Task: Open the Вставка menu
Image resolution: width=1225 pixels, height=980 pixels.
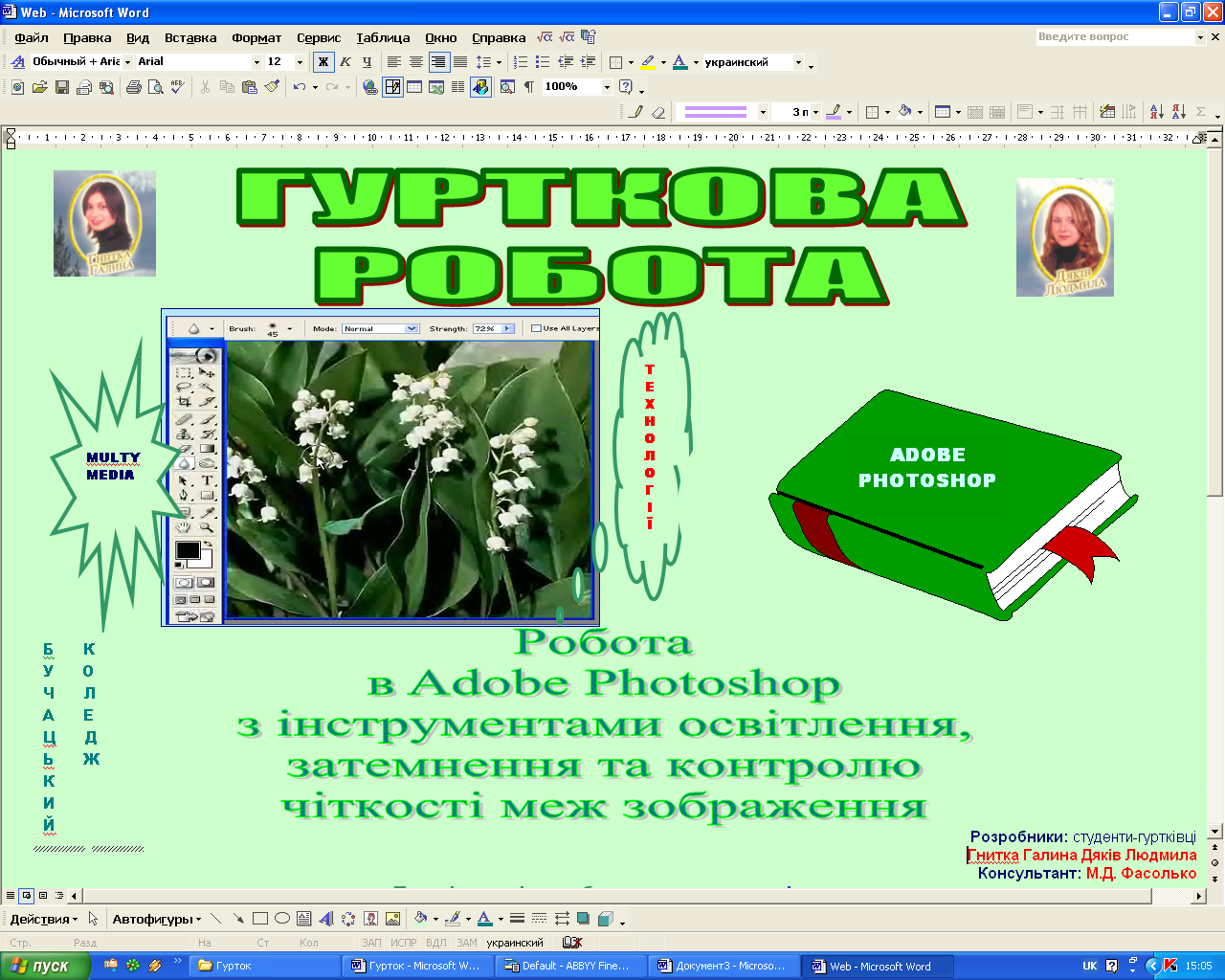Action: point(190,37)
